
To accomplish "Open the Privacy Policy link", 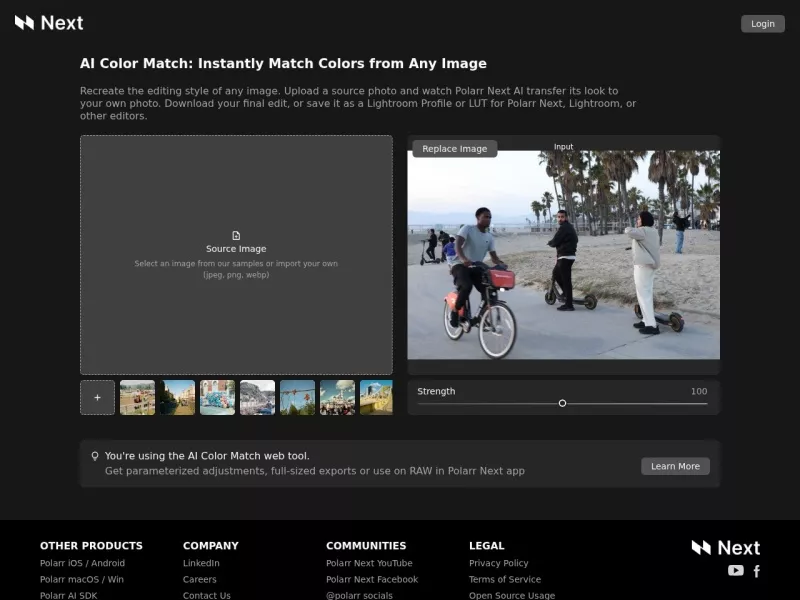I will click(x=498, y=563).
